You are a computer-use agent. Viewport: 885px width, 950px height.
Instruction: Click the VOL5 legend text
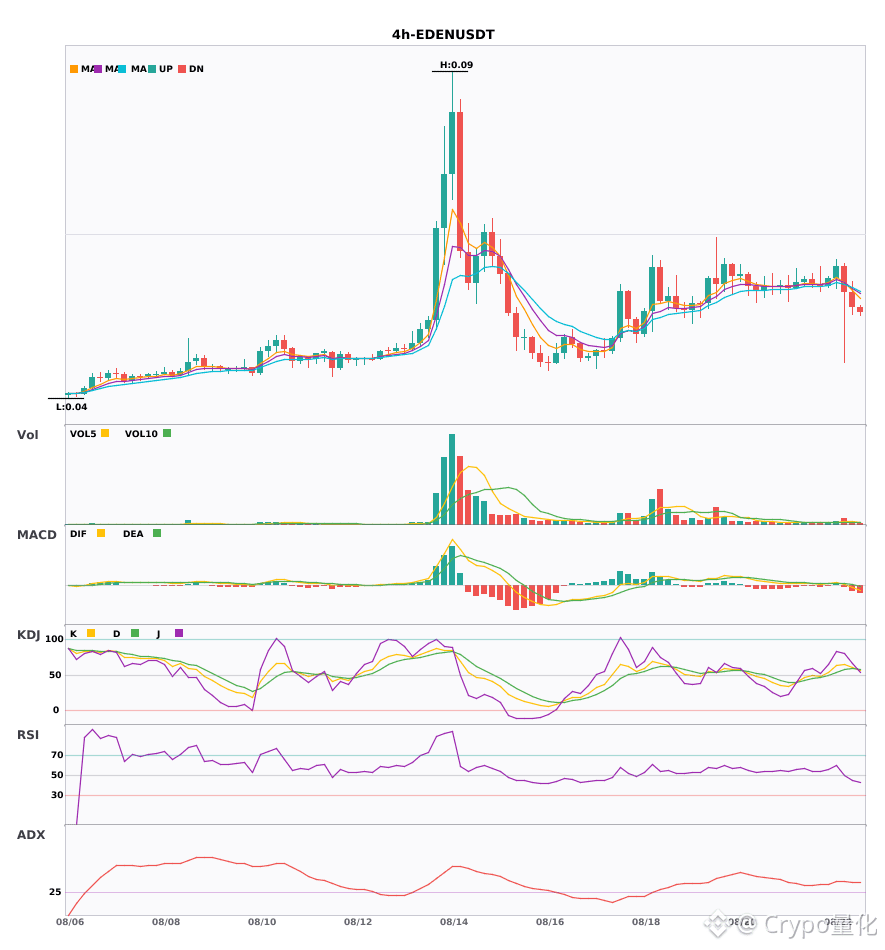point(83,434)
